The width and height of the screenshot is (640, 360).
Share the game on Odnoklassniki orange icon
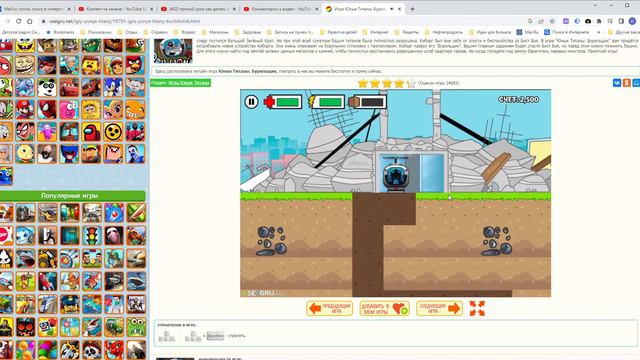click(627, 83)
